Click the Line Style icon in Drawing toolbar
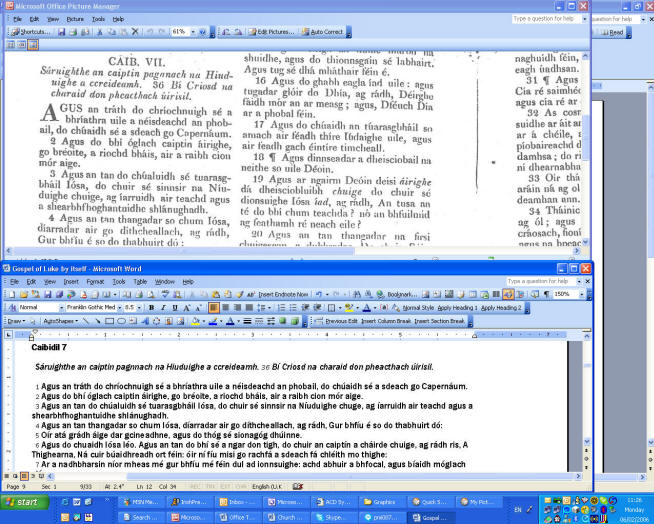654x524 pixels. pyautogui.click(x=247, y=321)
